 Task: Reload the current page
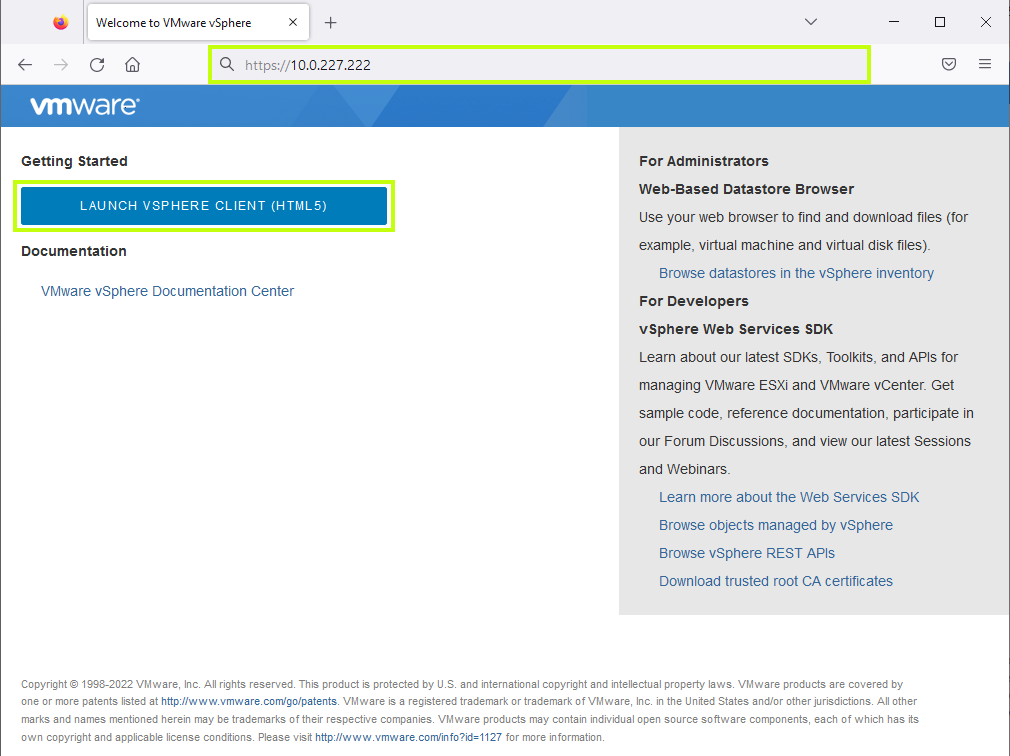click(x=97, y=64)
